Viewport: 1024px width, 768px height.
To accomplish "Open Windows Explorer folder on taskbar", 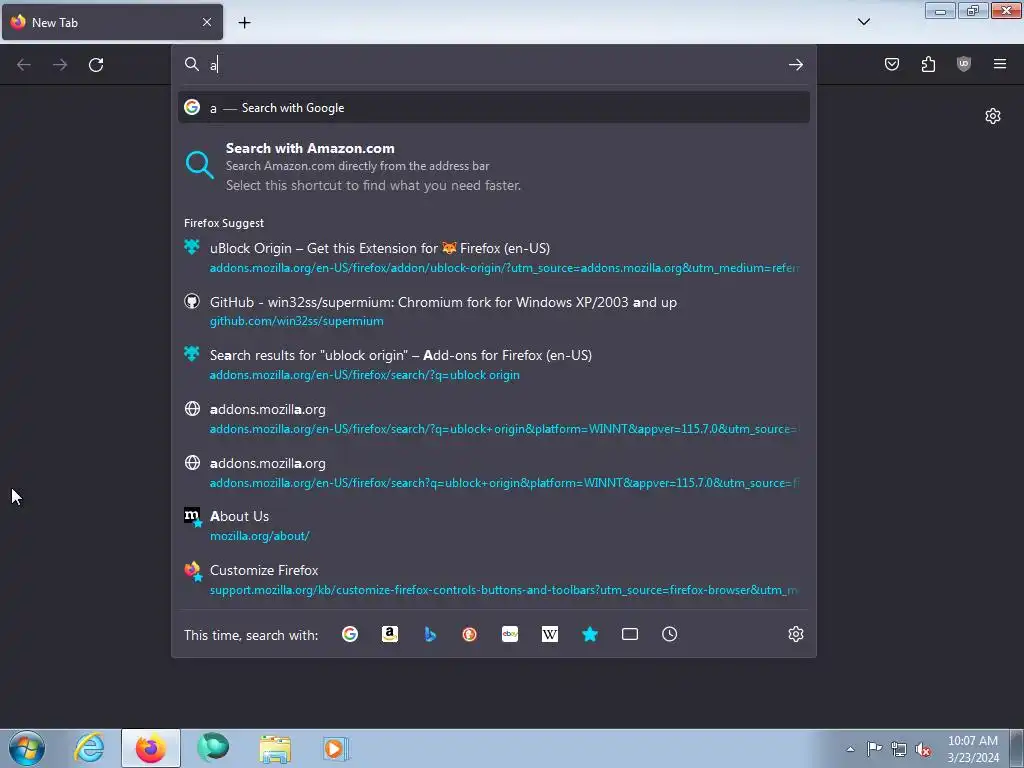I will point(275,749).
